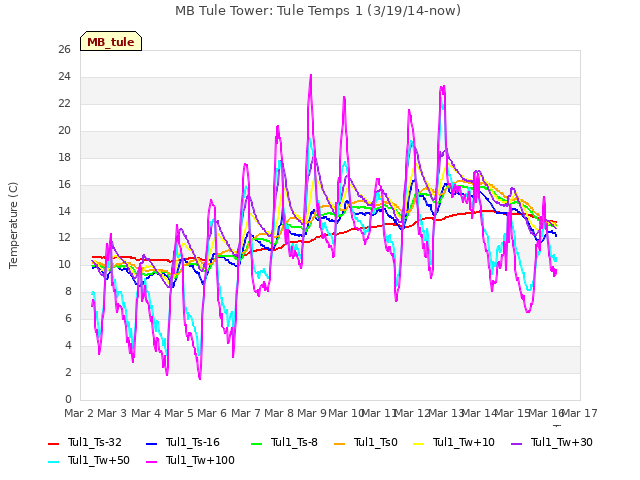Click the green Tul1_Ts-8 legend swatch

[257, 443]
